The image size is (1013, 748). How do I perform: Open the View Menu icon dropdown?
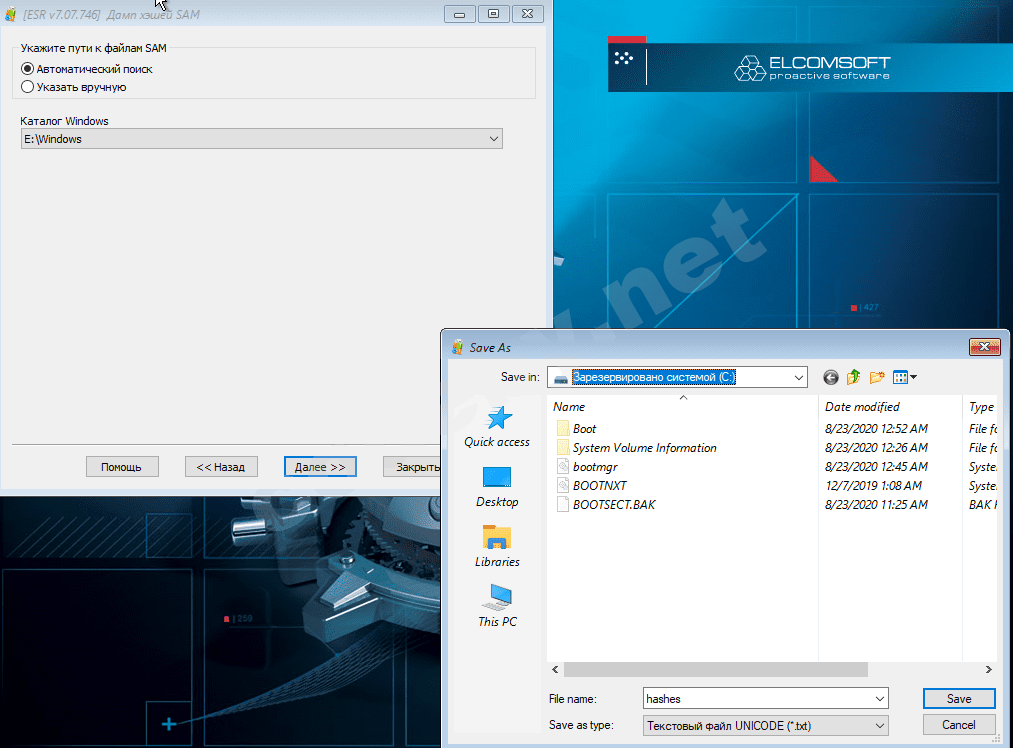pos(905,377)
